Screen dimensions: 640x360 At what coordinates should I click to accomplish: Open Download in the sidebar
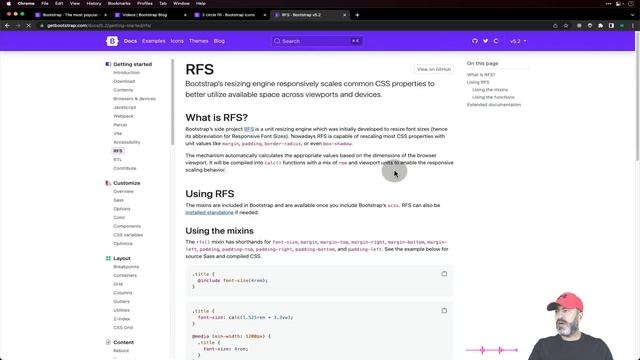(x=124, y=81)
